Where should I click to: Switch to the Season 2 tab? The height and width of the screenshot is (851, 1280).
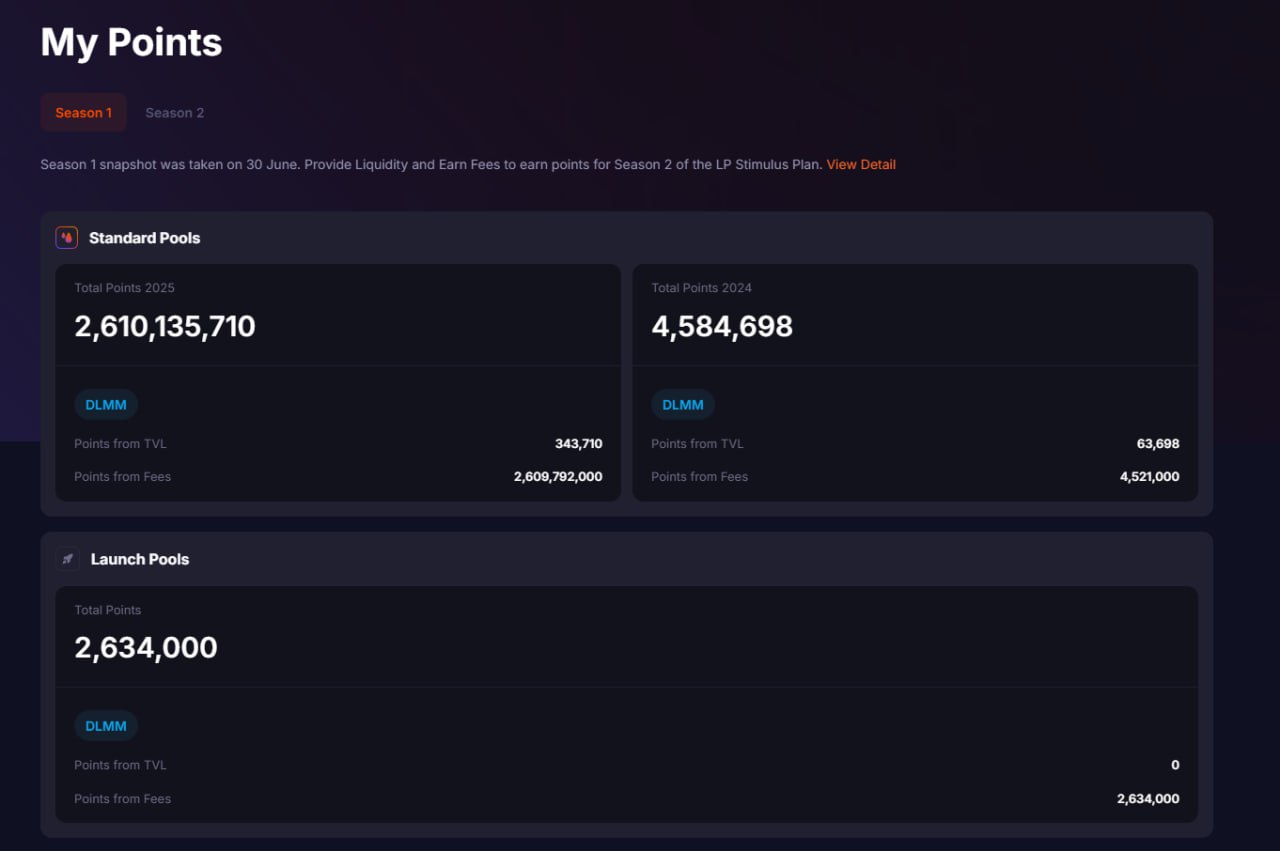click(x=175, y=113)
